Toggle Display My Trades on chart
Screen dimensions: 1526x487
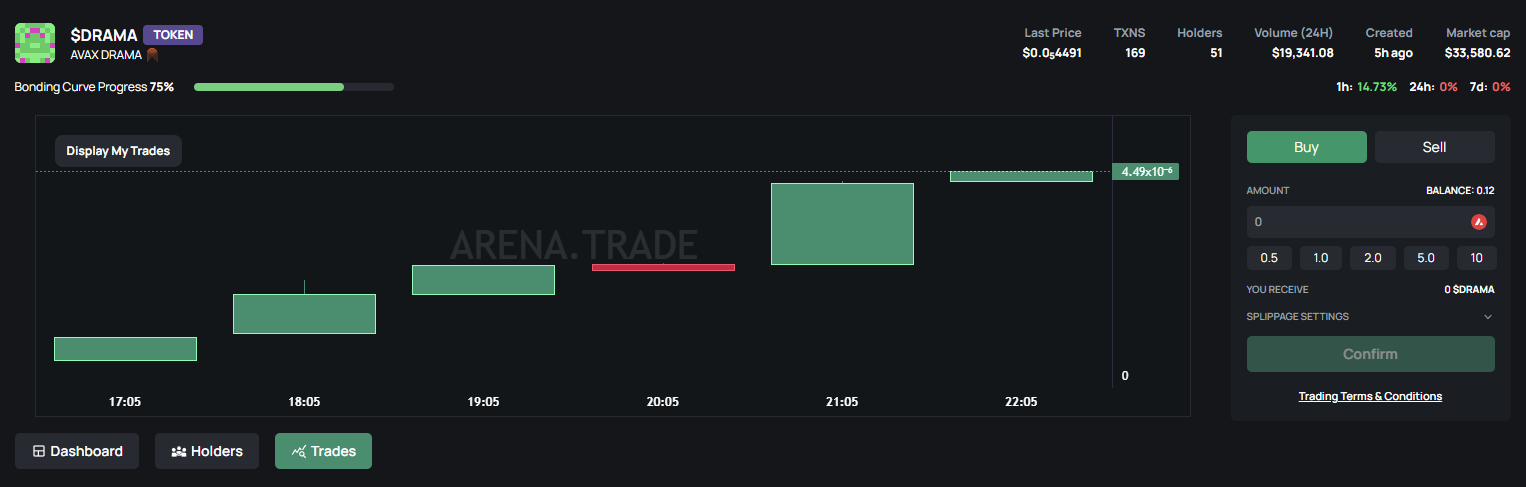[x=118, y=151]
